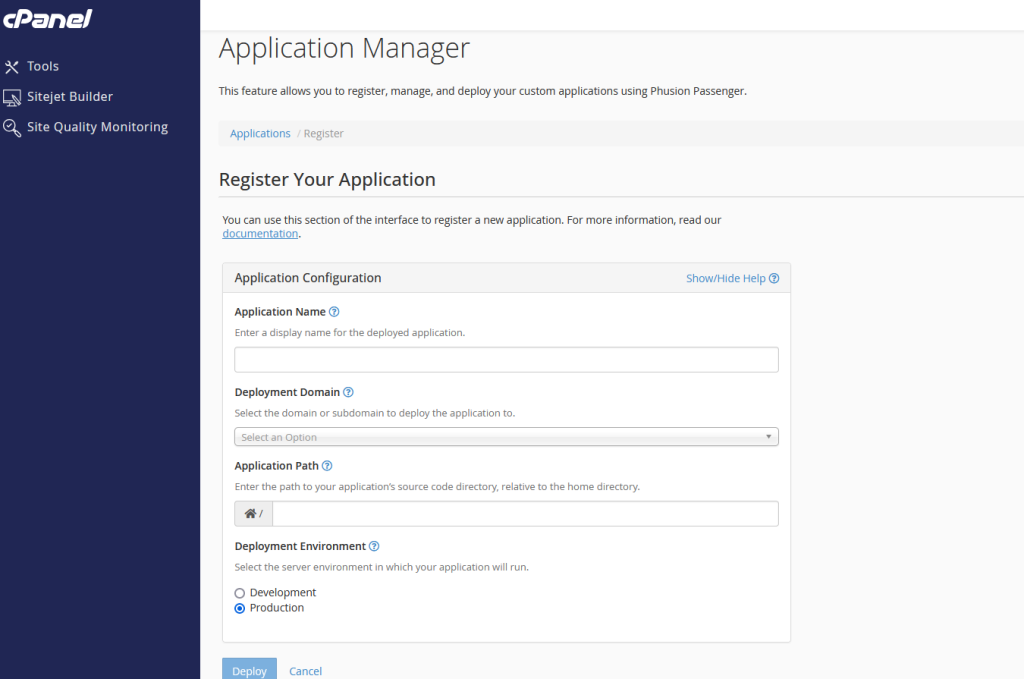Click the Deploy button

click(x=249, y=670)
